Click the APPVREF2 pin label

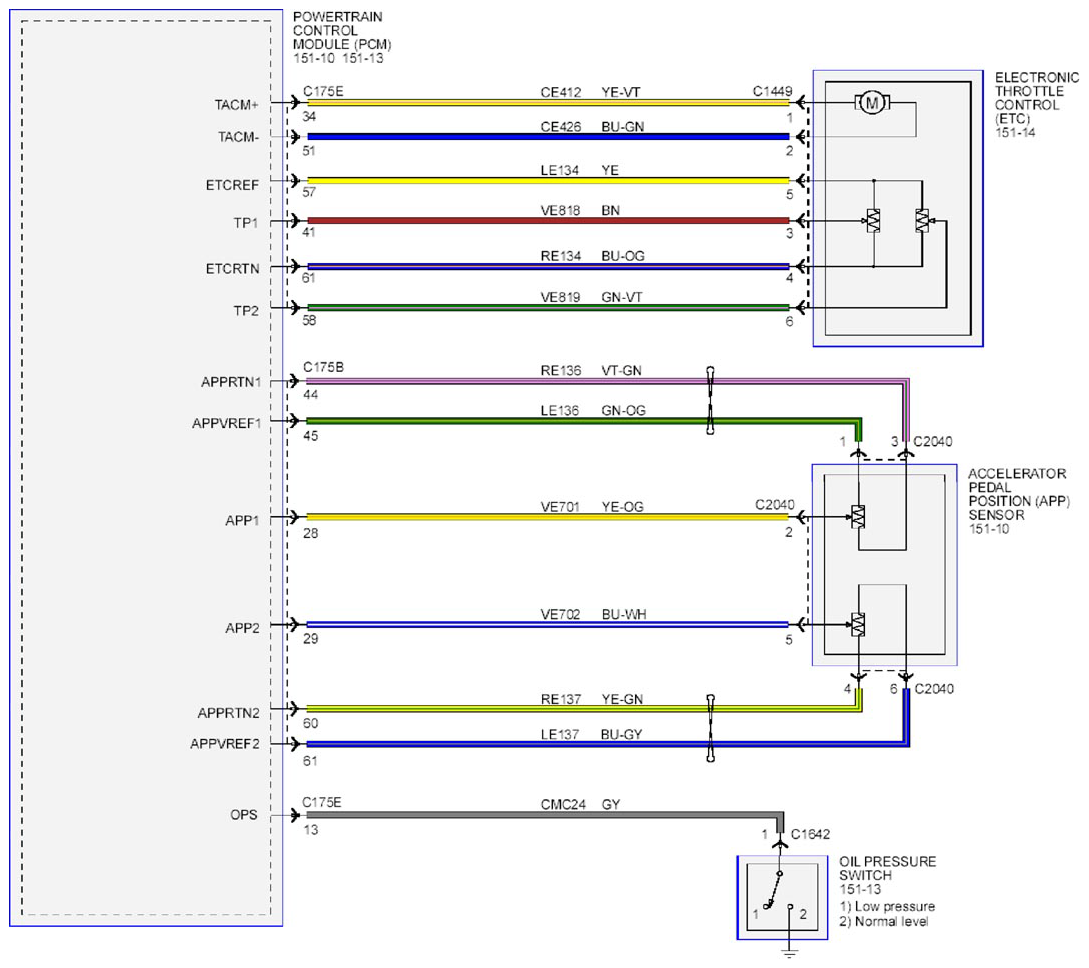224,744
